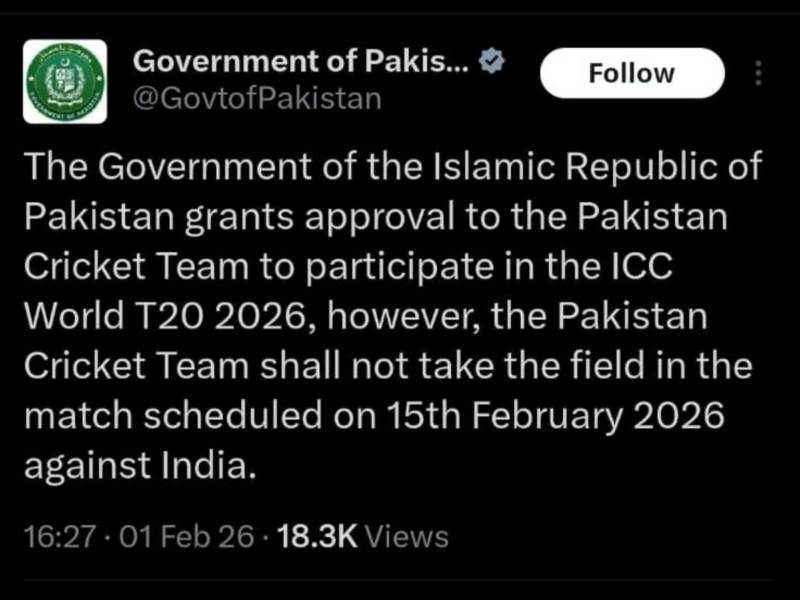
Task: Click the 01 Feb 26 date
Action: (187, 537)
